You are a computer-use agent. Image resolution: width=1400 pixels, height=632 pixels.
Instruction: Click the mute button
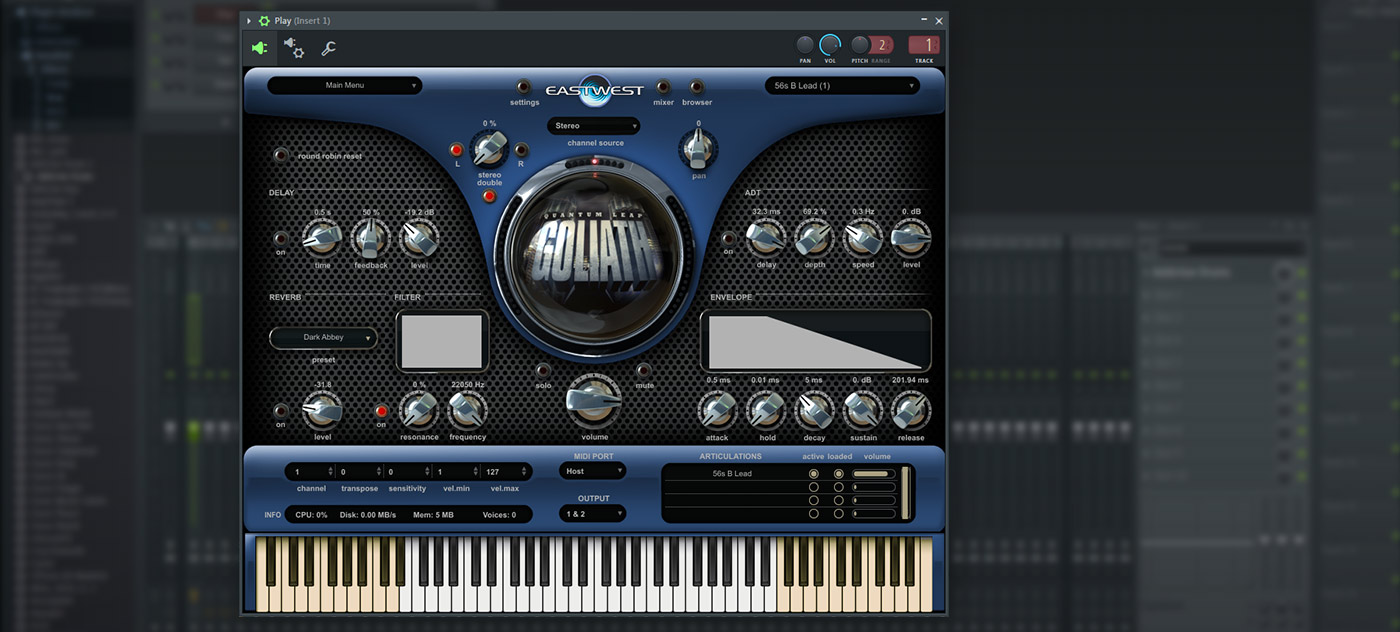point(644,370)
